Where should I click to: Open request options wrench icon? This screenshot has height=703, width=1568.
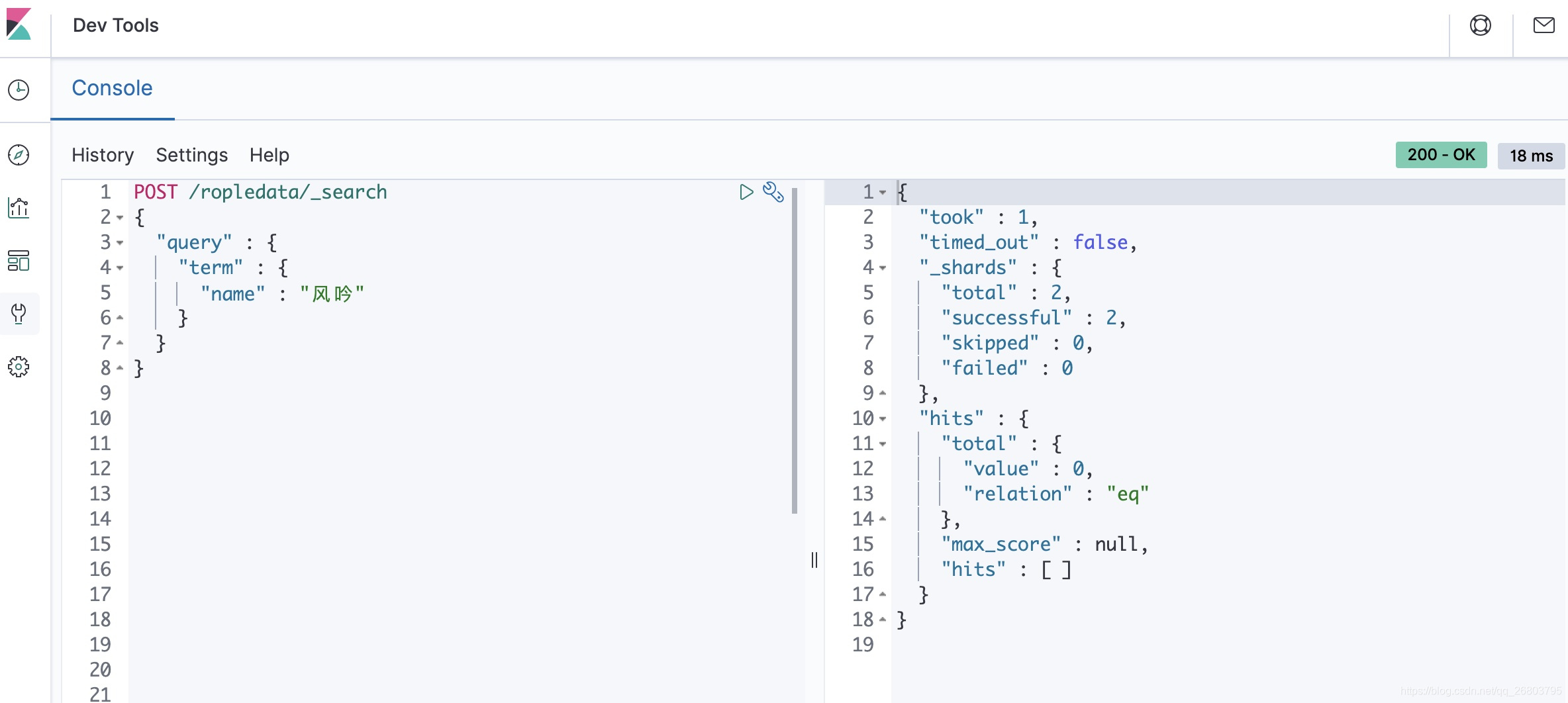pos(773,192)
